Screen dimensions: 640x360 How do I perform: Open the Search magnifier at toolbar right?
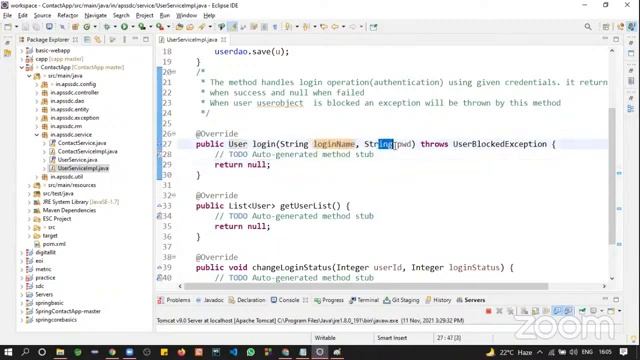point(588,27)
